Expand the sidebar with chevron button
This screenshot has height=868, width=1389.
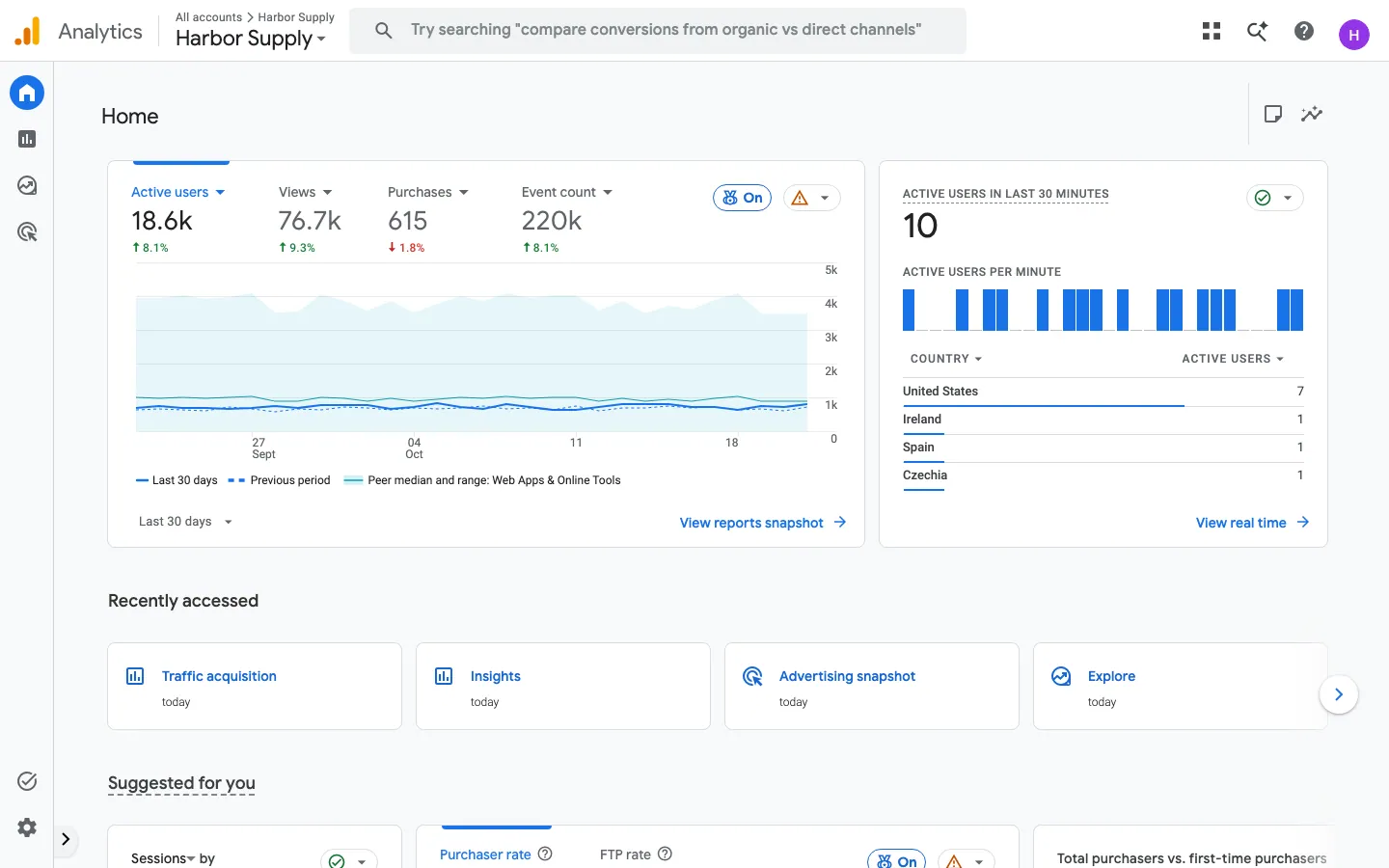tap(66, 839)
